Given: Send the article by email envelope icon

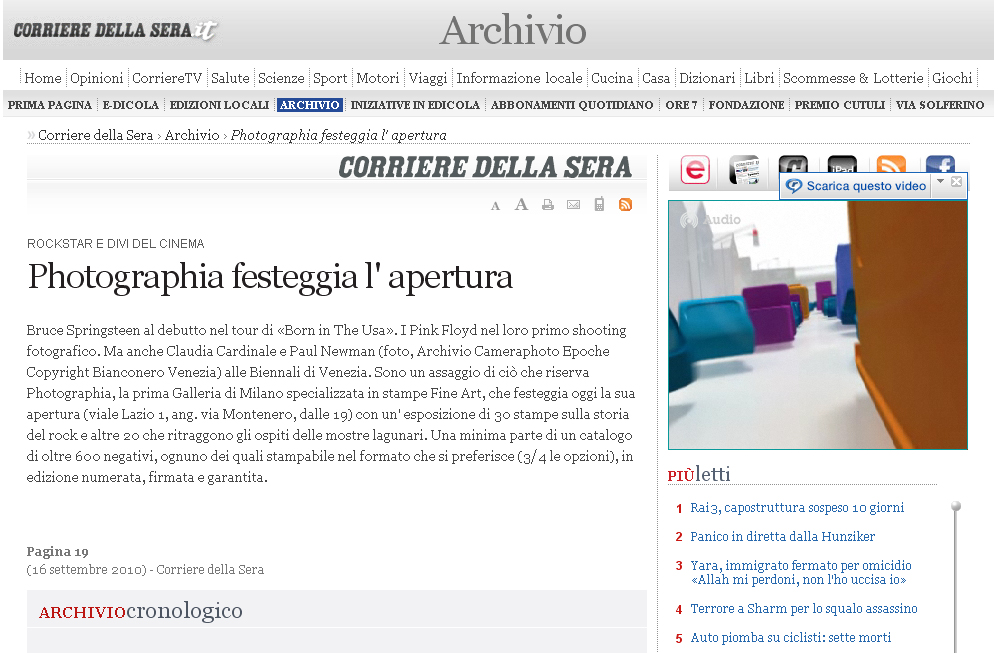Looking at the screenshot, I should (x=573, y=205).
